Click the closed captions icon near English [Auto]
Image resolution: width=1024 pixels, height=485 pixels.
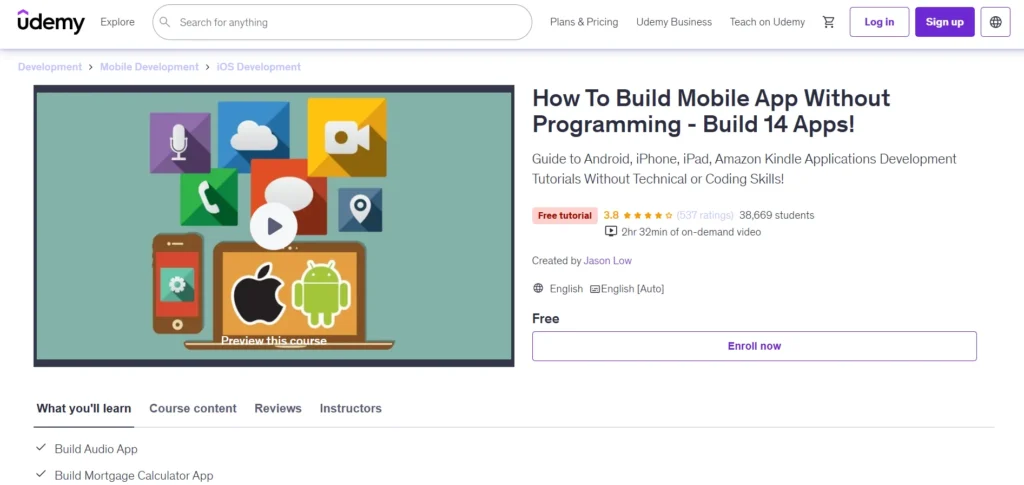595,289
